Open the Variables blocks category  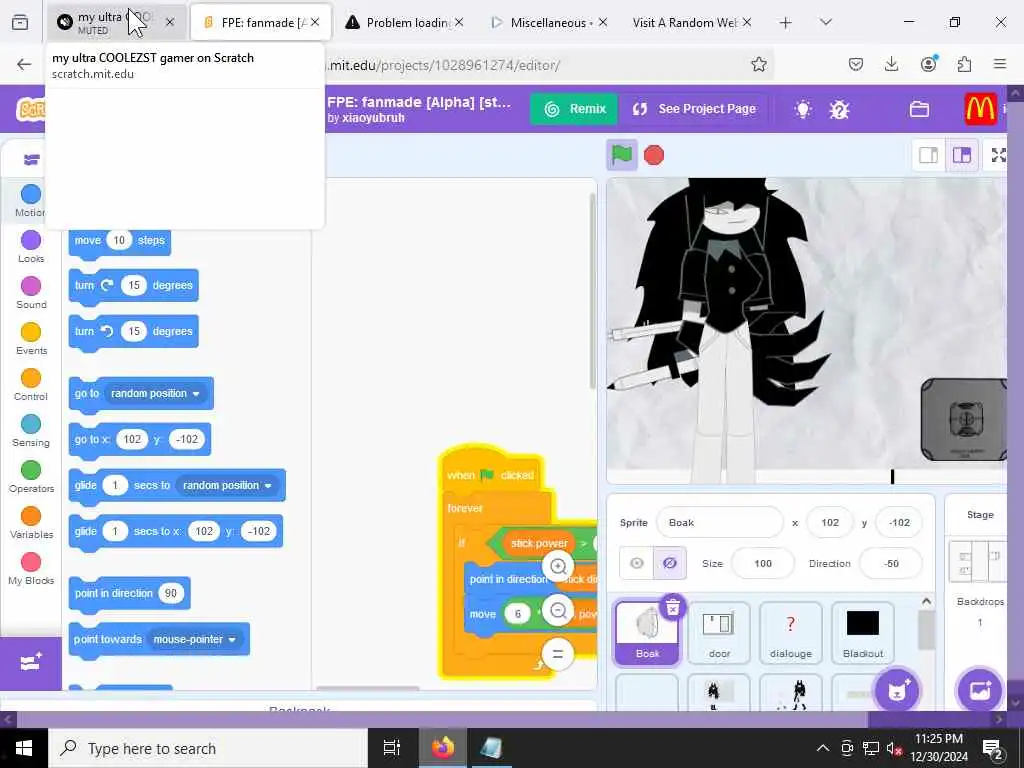point(31,523)
